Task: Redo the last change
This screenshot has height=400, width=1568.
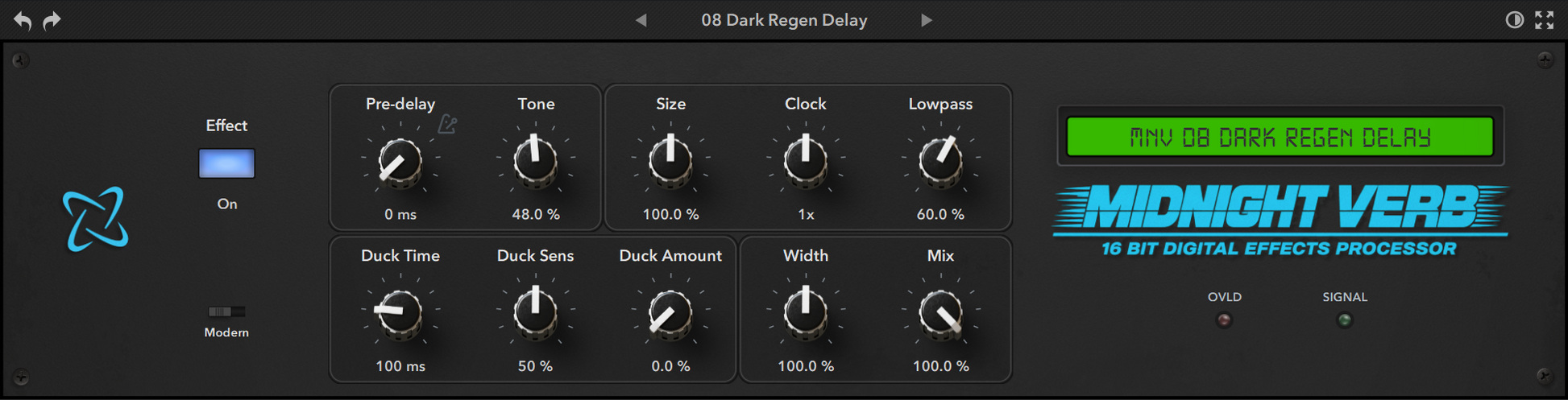Action: coord(52,21)
